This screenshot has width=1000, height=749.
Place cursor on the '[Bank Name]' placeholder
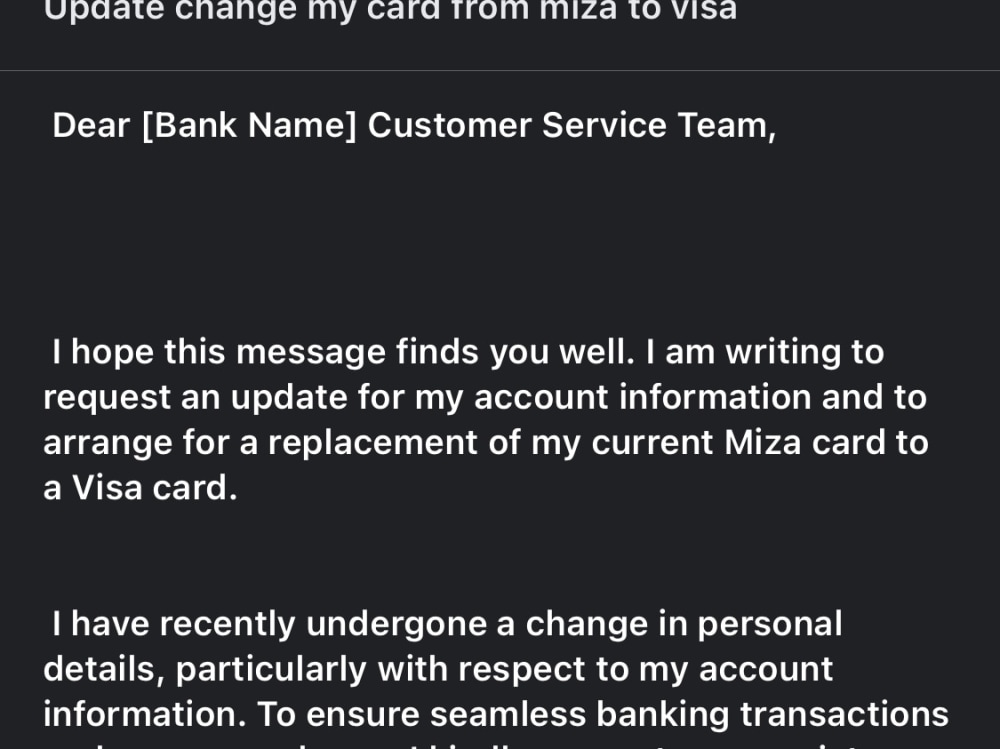click(249, 126)
